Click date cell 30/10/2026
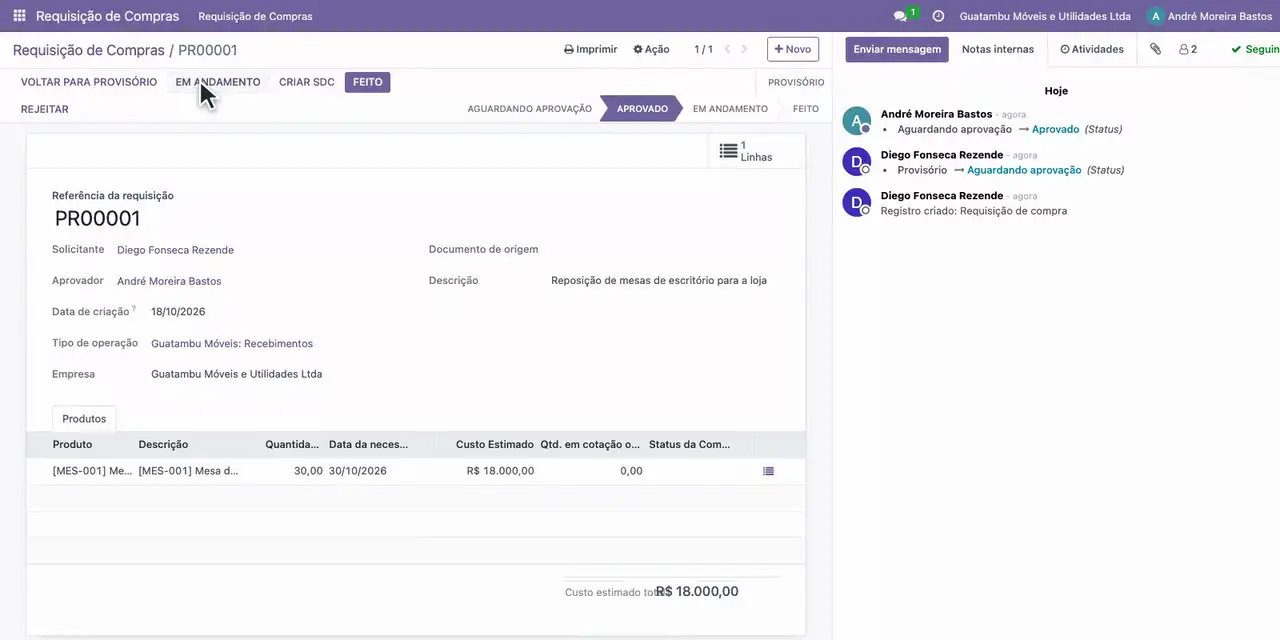Screen dimensions: 1280x640 tap(358, 471)
